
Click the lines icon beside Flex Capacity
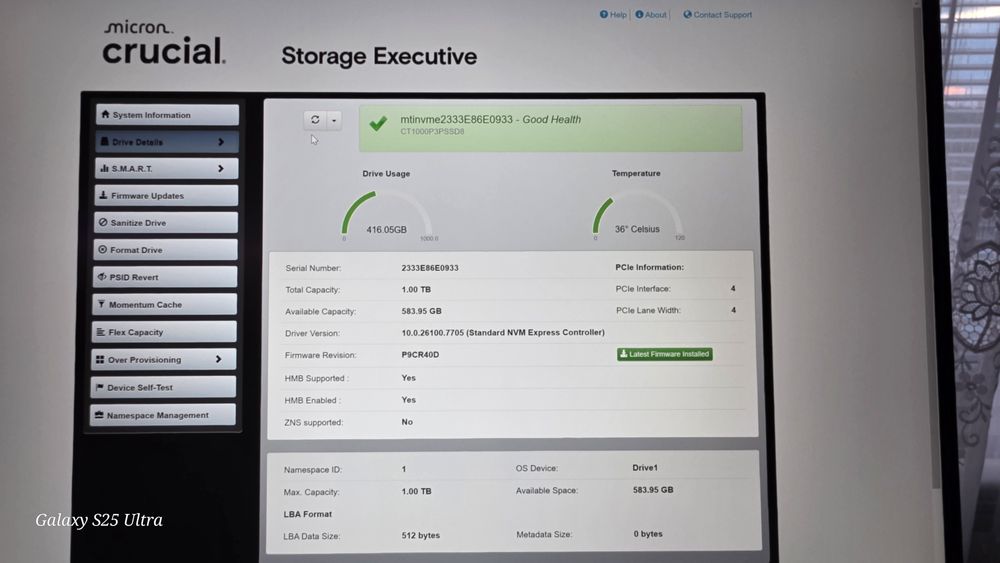point(100,332)
